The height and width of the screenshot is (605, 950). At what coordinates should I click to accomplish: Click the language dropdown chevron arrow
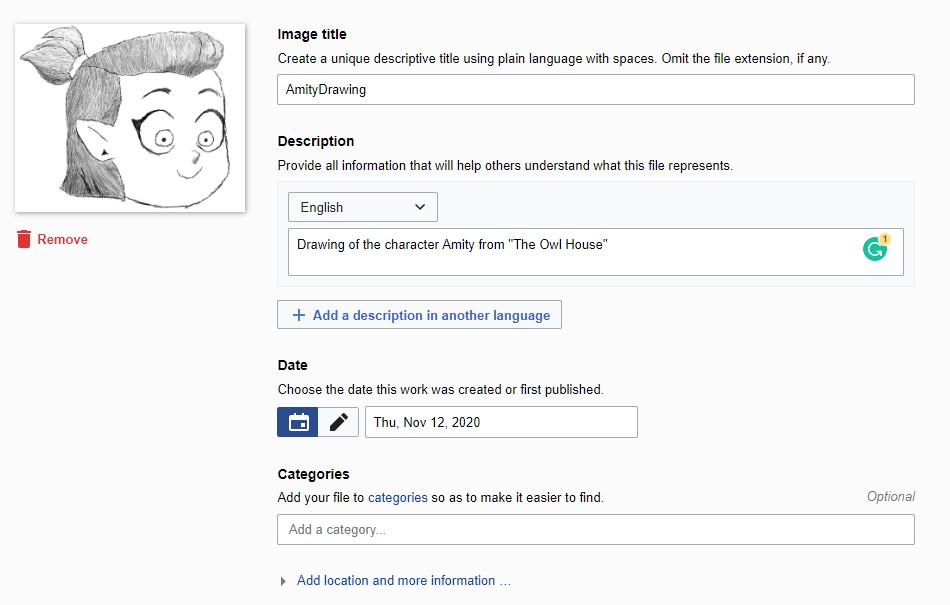point(420,207)
